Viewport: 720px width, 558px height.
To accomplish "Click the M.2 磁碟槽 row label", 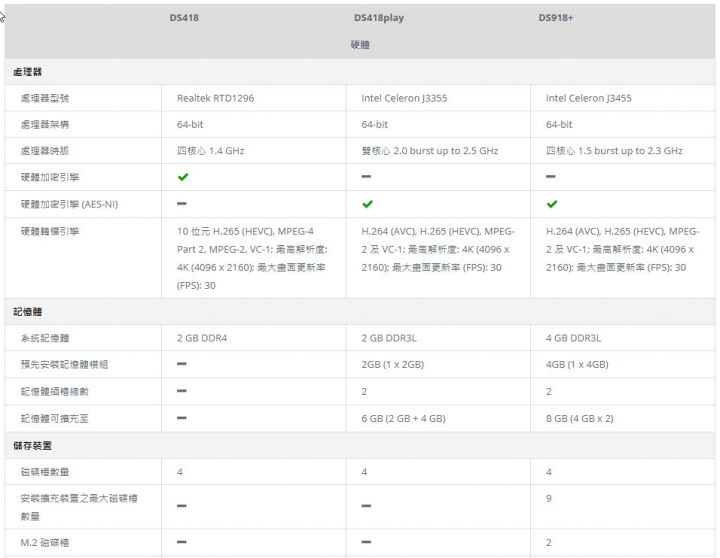I will click(45, 542).
